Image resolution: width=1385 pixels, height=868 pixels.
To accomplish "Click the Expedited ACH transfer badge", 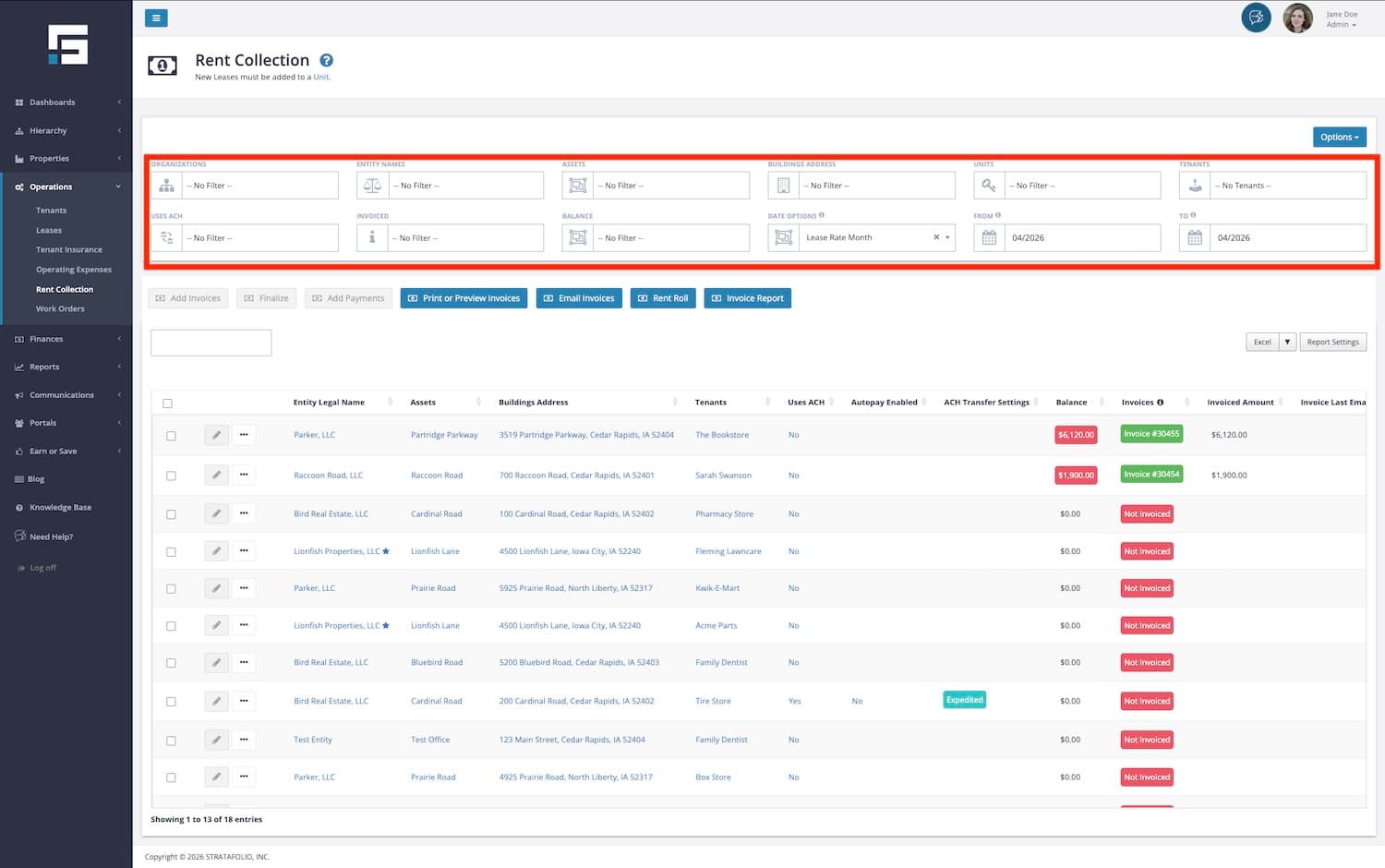I will (964, 700).
